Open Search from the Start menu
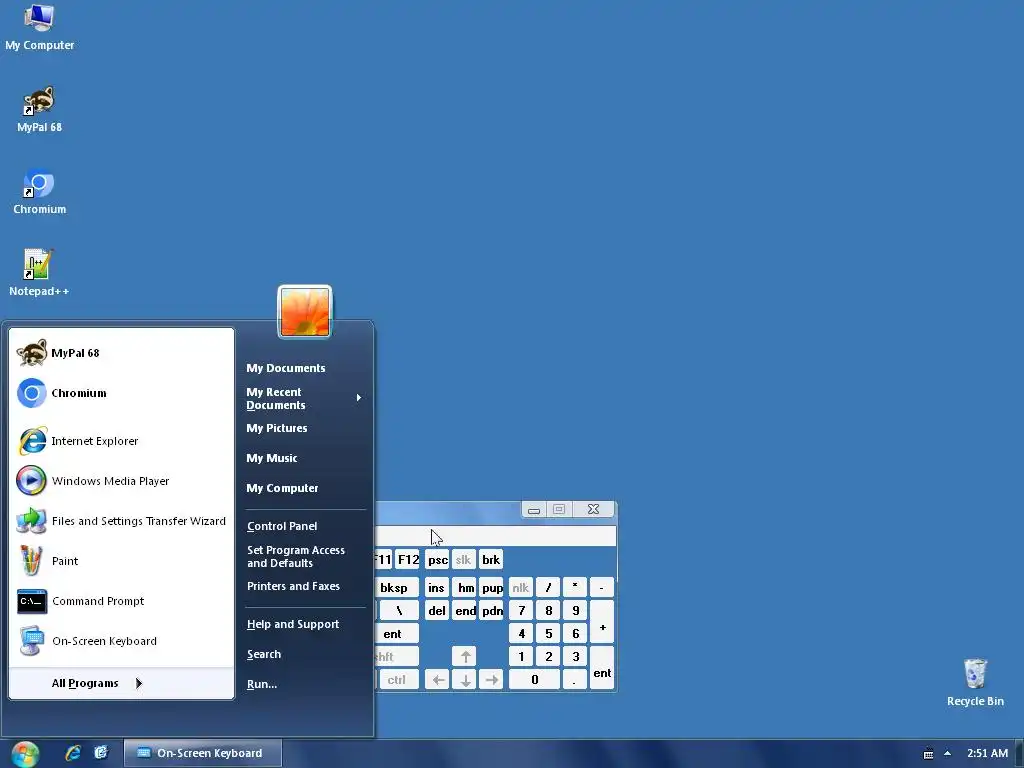 tap(304, 654)
